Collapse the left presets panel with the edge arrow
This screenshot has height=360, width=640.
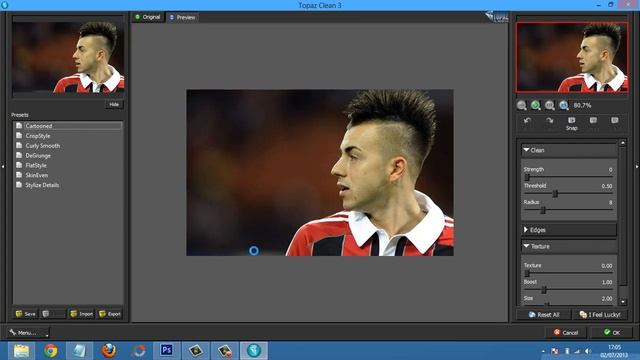click(3, 167)
